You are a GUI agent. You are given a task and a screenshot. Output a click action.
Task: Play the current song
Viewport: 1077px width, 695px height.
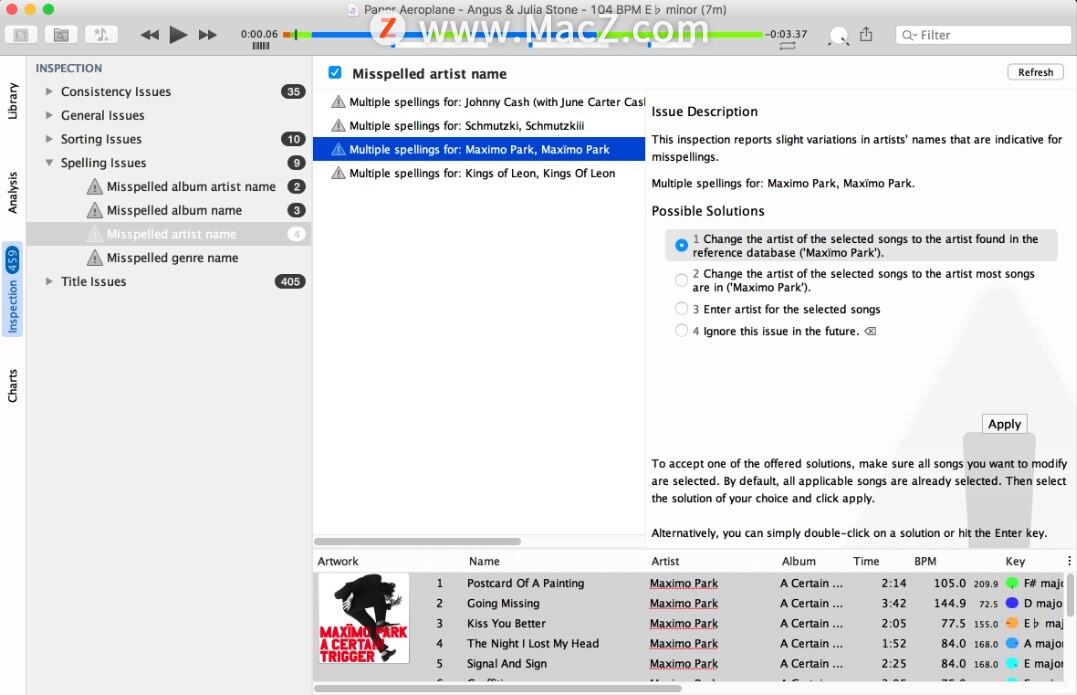pyautogui.click(x=178, y=34)
